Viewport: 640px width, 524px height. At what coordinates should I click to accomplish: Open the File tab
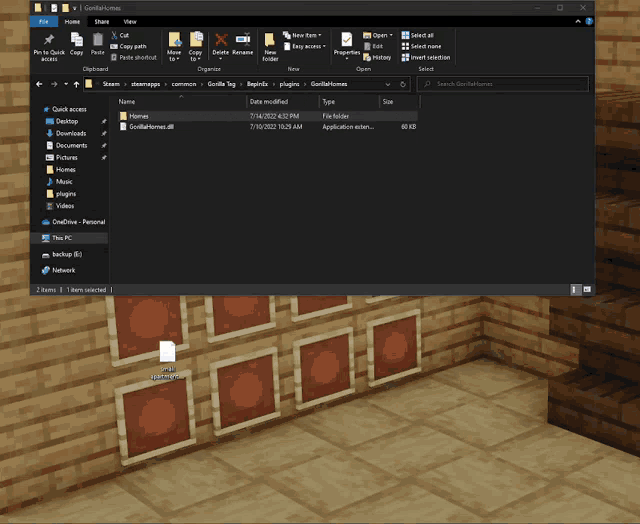click(44, 22)
